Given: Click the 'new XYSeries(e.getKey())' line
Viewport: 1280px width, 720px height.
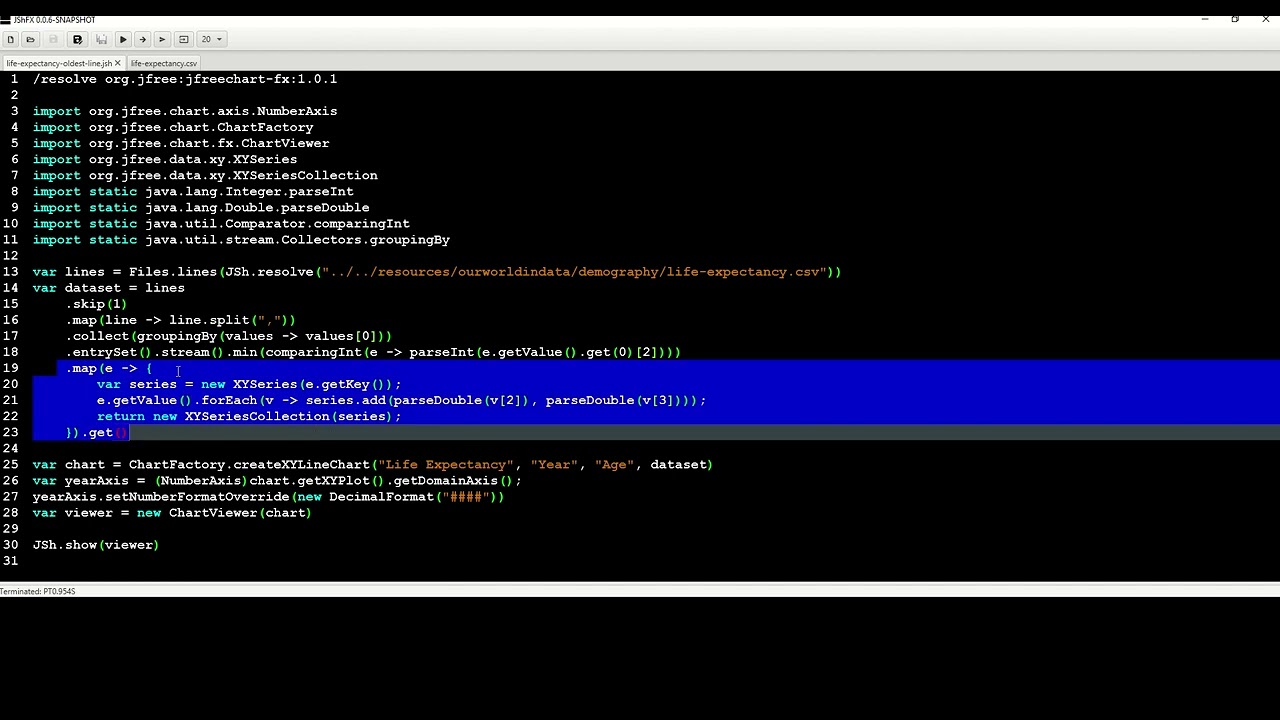Looking at the screenshot, I should 249,384.
